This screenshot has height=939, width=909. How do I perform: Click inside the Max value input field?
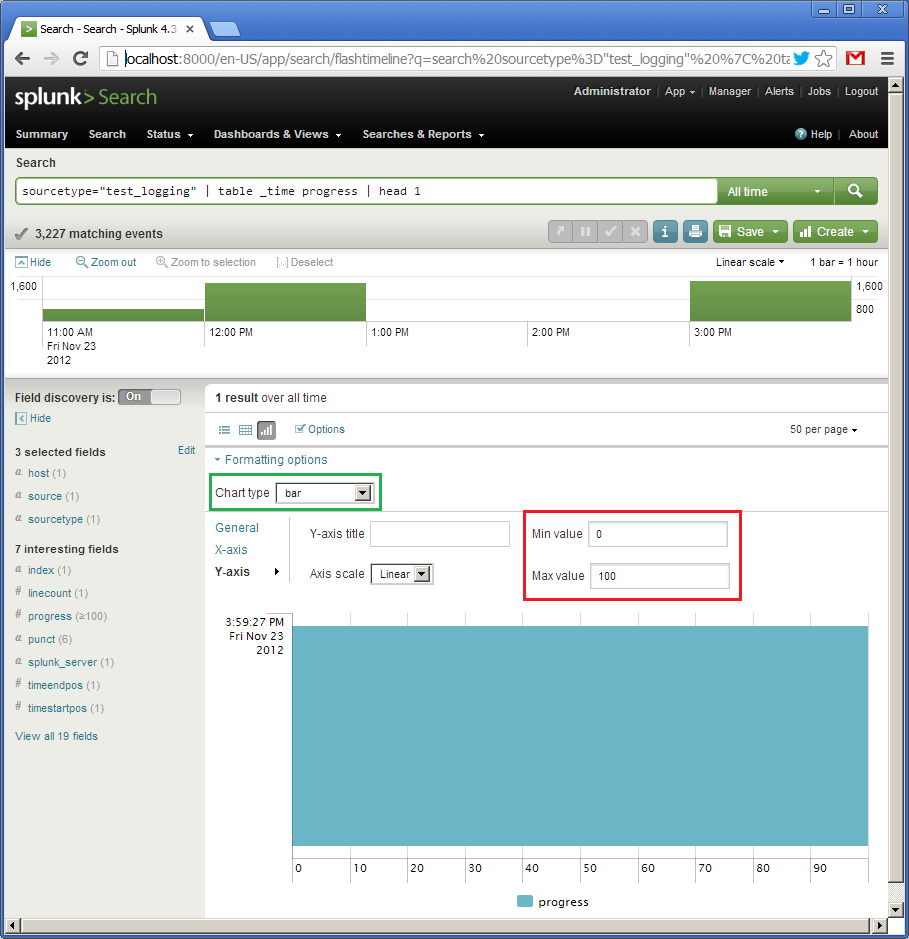[x=657, y=576]
